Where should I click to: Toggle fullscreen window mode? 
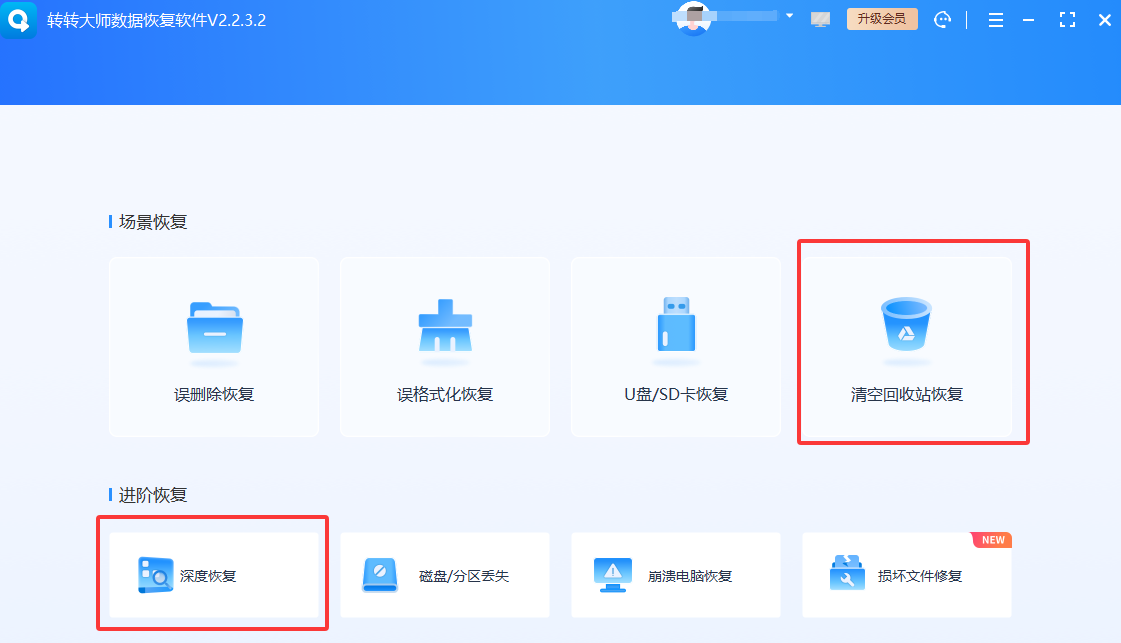tap(1067, 20)
